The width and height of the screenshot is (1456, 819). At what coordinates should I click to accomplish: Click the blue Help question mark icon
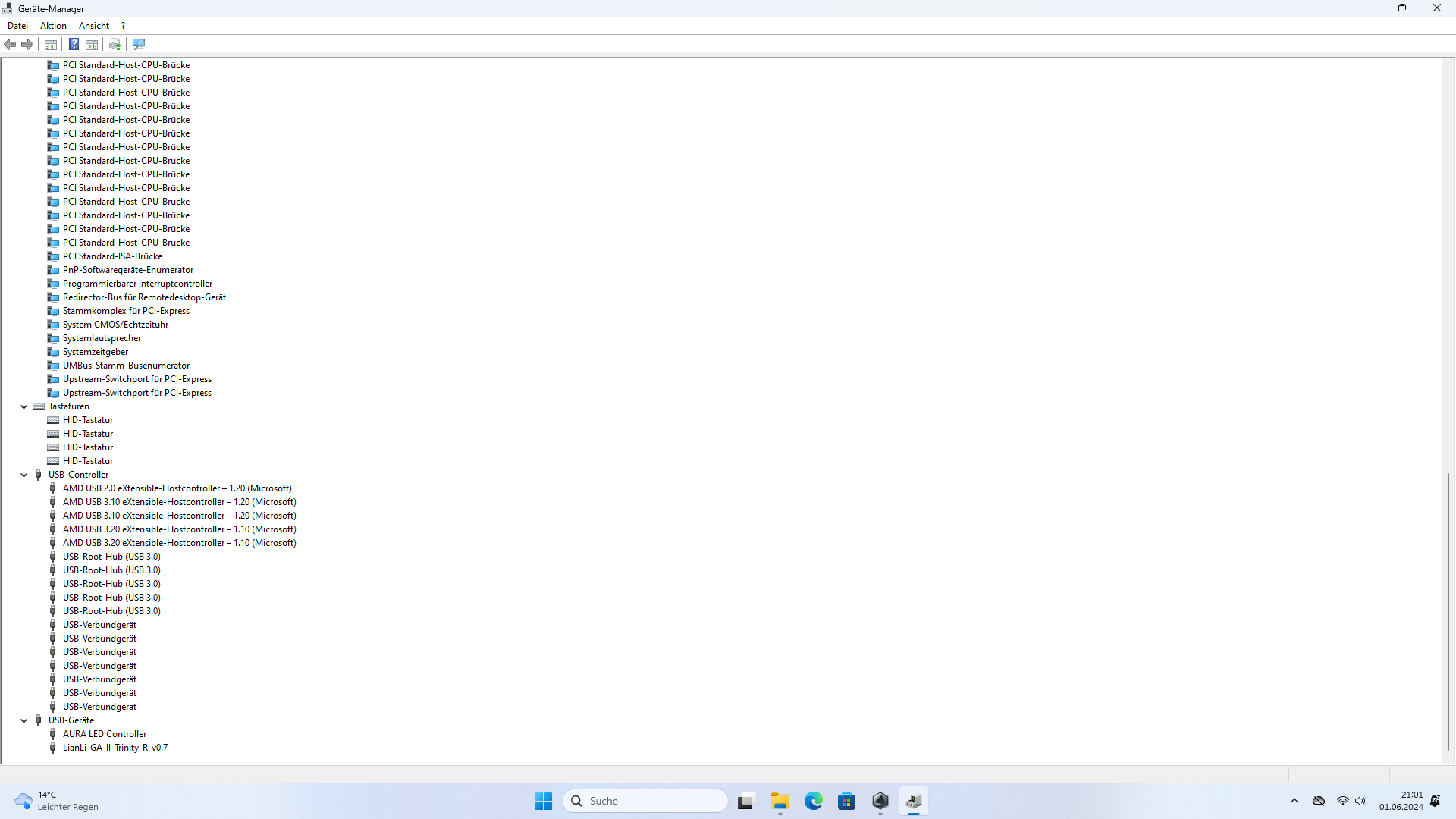pos(74,44)
